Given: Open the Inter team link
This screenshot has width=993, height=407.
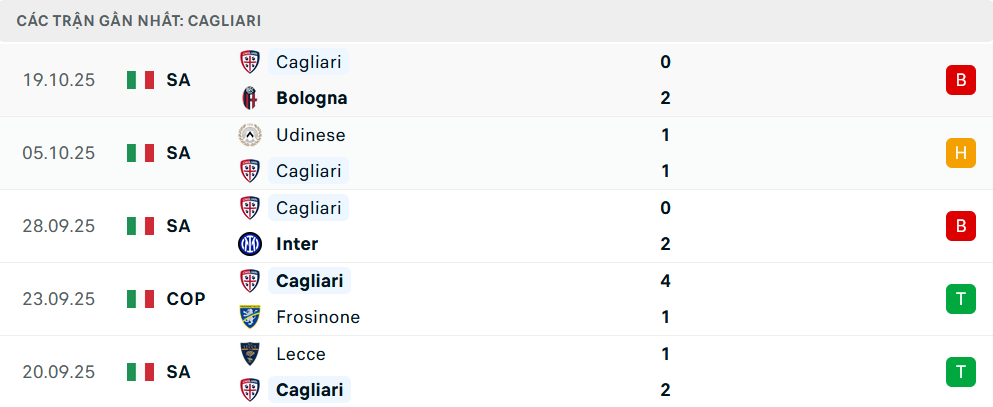Looking at the screenshot, I should coord(297,244).
